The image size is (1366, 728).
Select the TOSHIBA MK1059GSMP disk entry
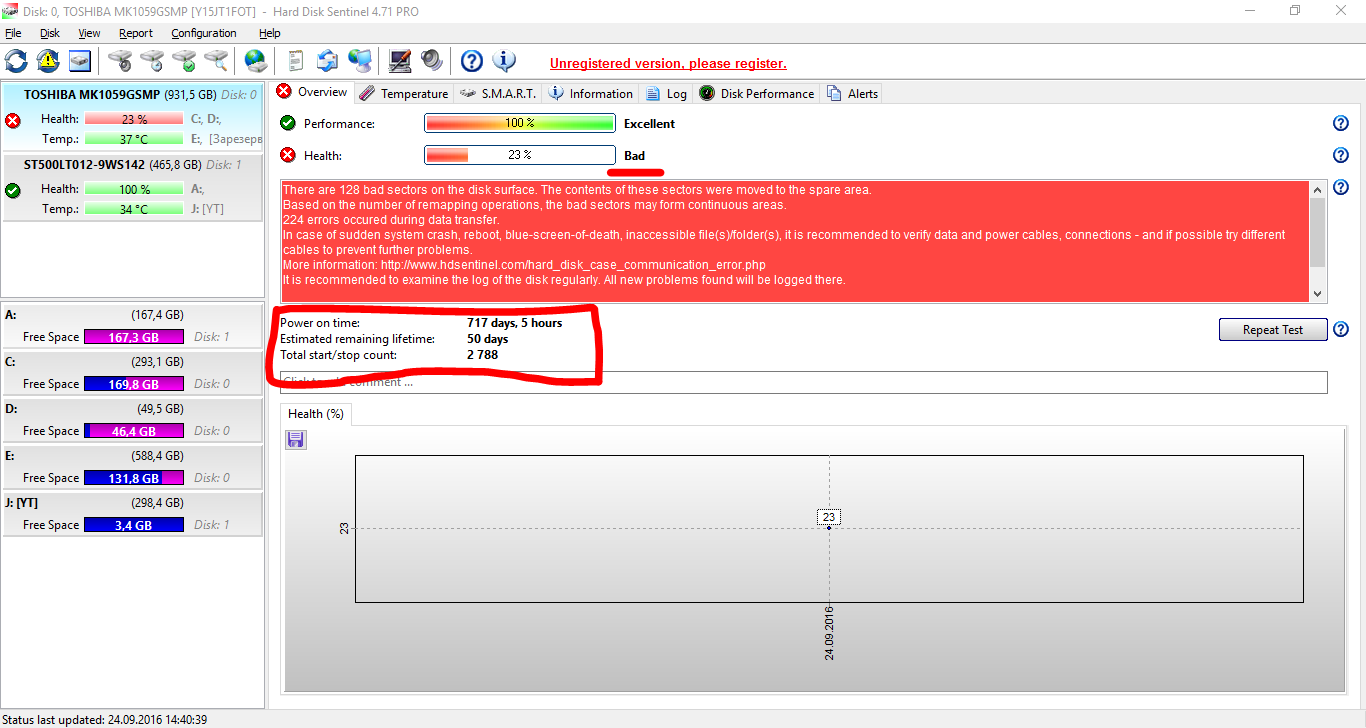click(132, 118)
